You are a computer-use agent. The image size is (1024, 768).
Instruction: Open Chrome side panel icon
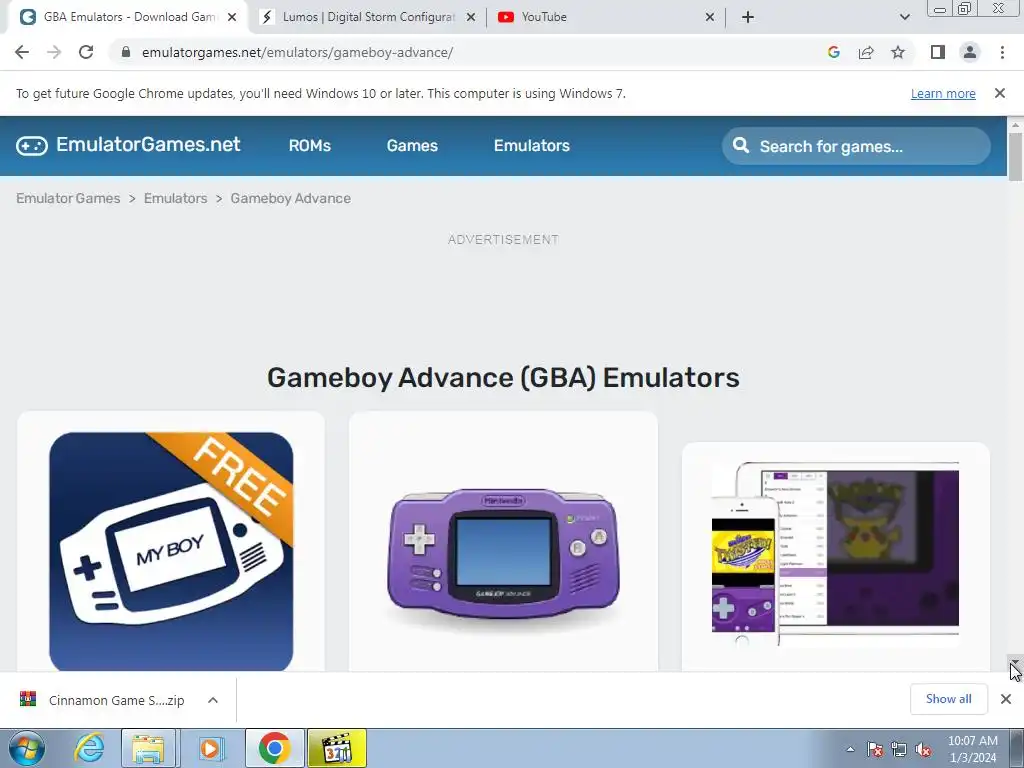coord(938,52)
